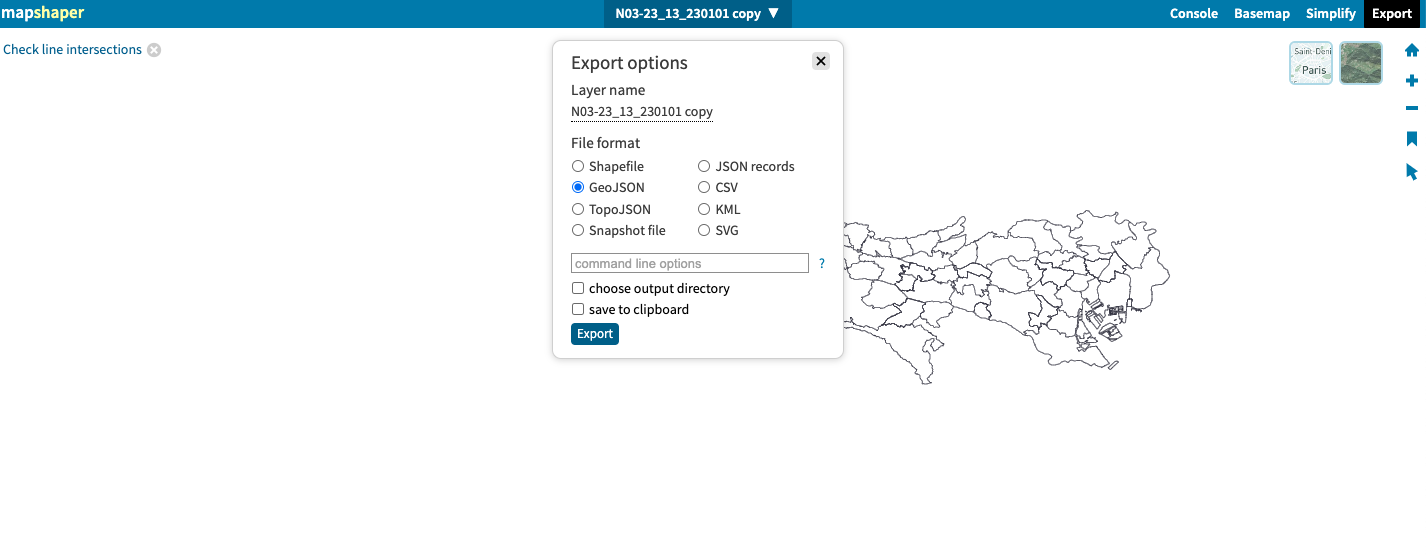The height and width of the screenshot is (557, 1426).
Task: Open the Console tab
Action: coord(1194,14)
